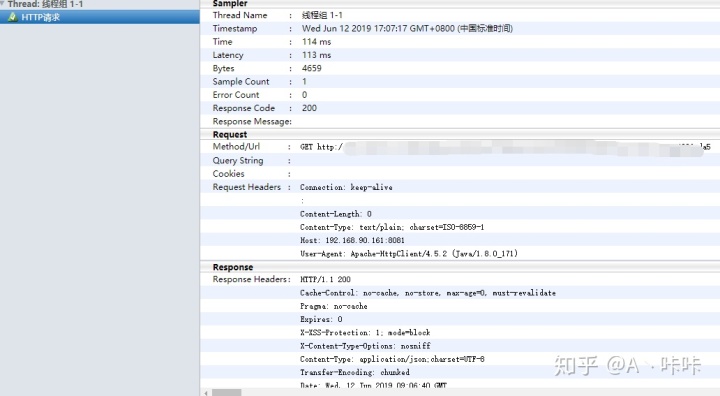Image resolution: width=720 pixels, height=396 pixels.
Task: Click the Cookies label
Action: pyautogui.click(x=228, y=174)
